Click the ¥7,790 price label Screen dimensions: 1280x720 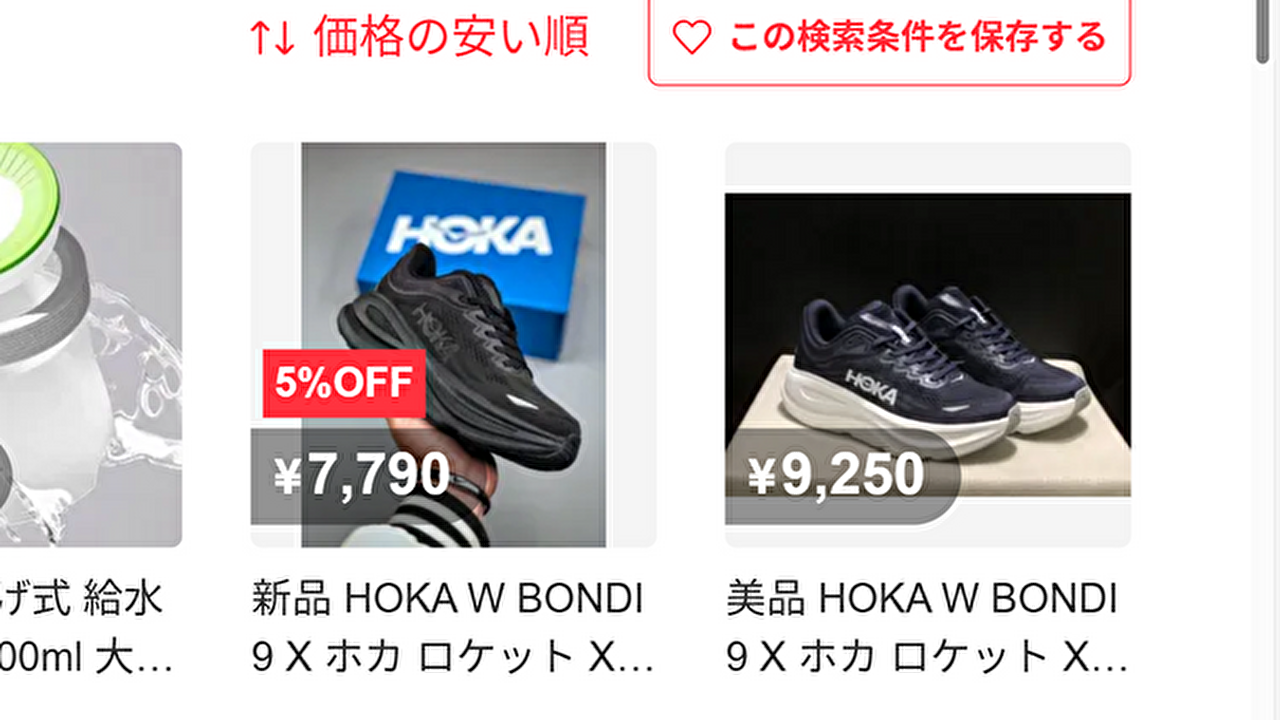tap(362, 476)
